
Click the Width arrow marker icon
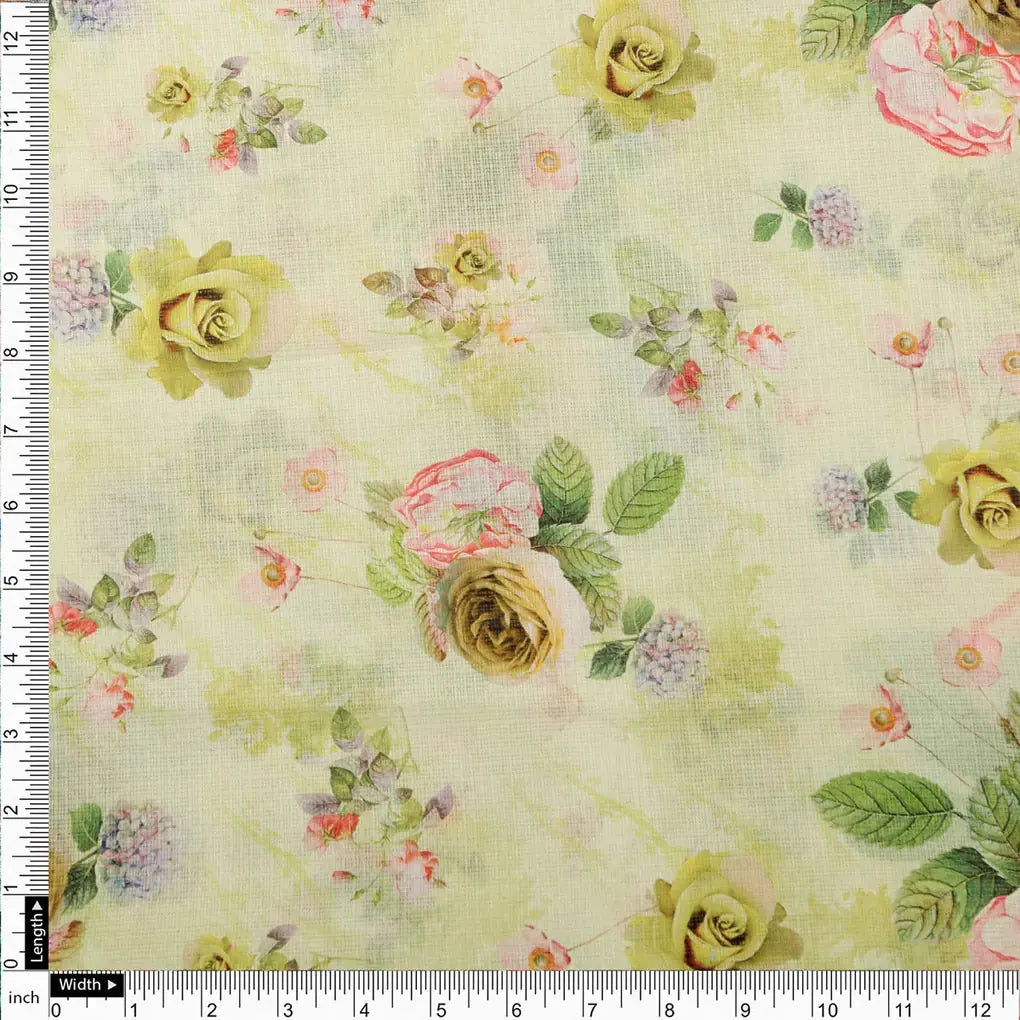tap(110, 984)
